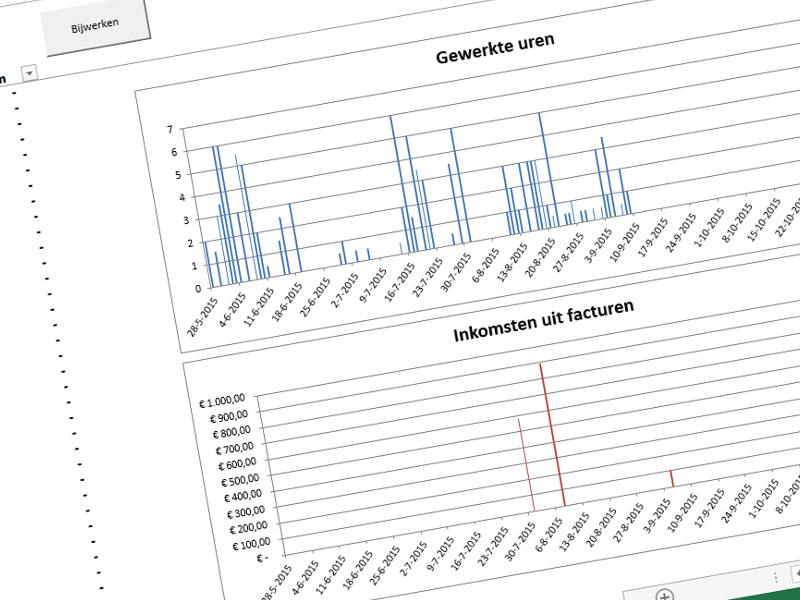Select the 'Inkomsten uit facturen' chart title
800x600 pixels.
(x=543, y=320)
